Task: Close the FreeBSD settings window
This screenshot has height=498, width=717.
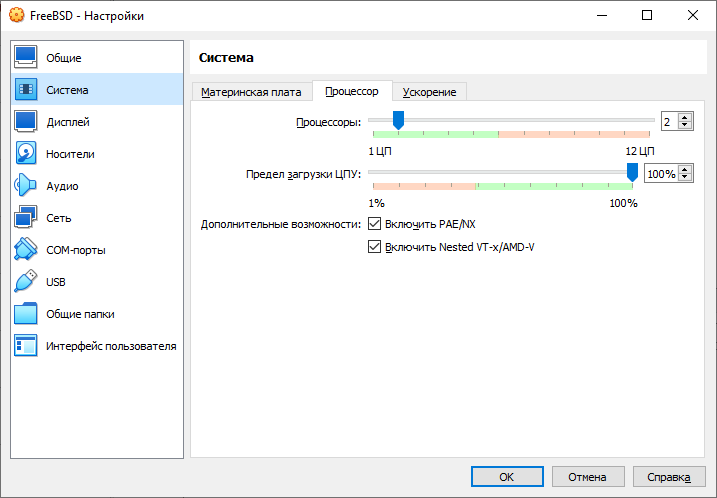Action: click(693, 15)
